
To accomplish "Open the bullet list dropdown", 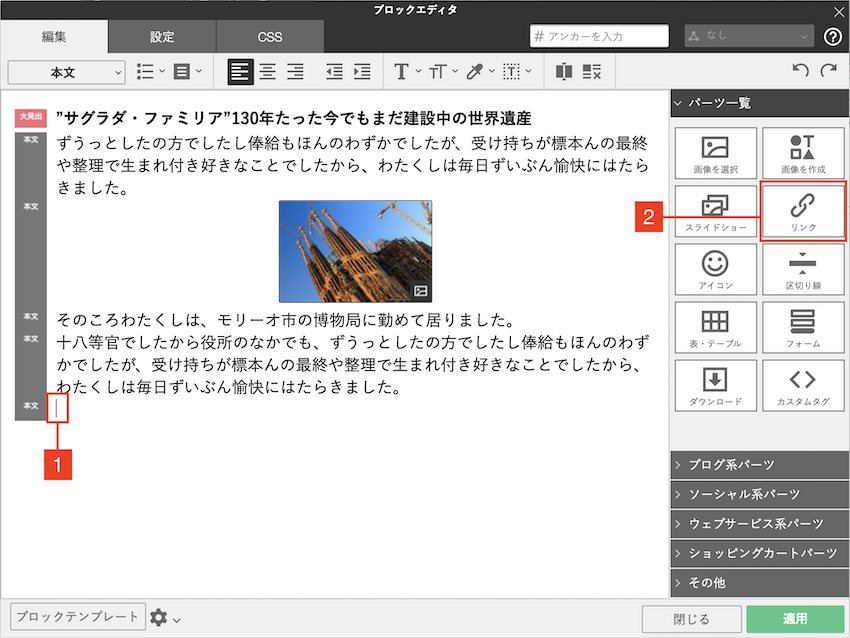I will [150, 72].
